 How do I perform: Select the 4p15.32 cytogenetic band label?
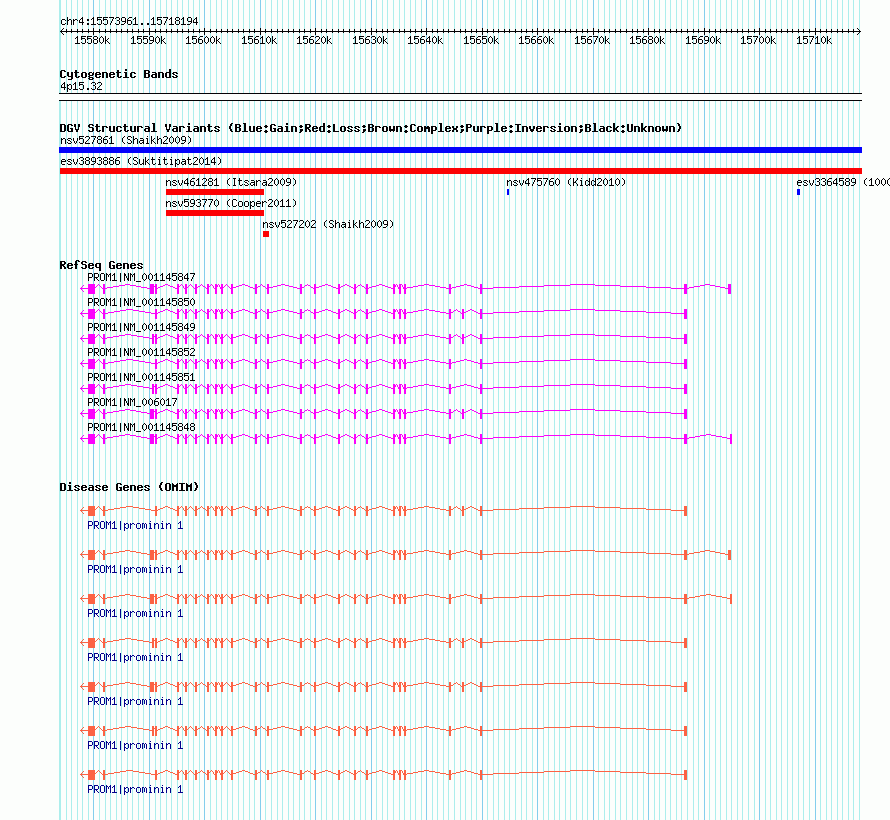(81, 86)
